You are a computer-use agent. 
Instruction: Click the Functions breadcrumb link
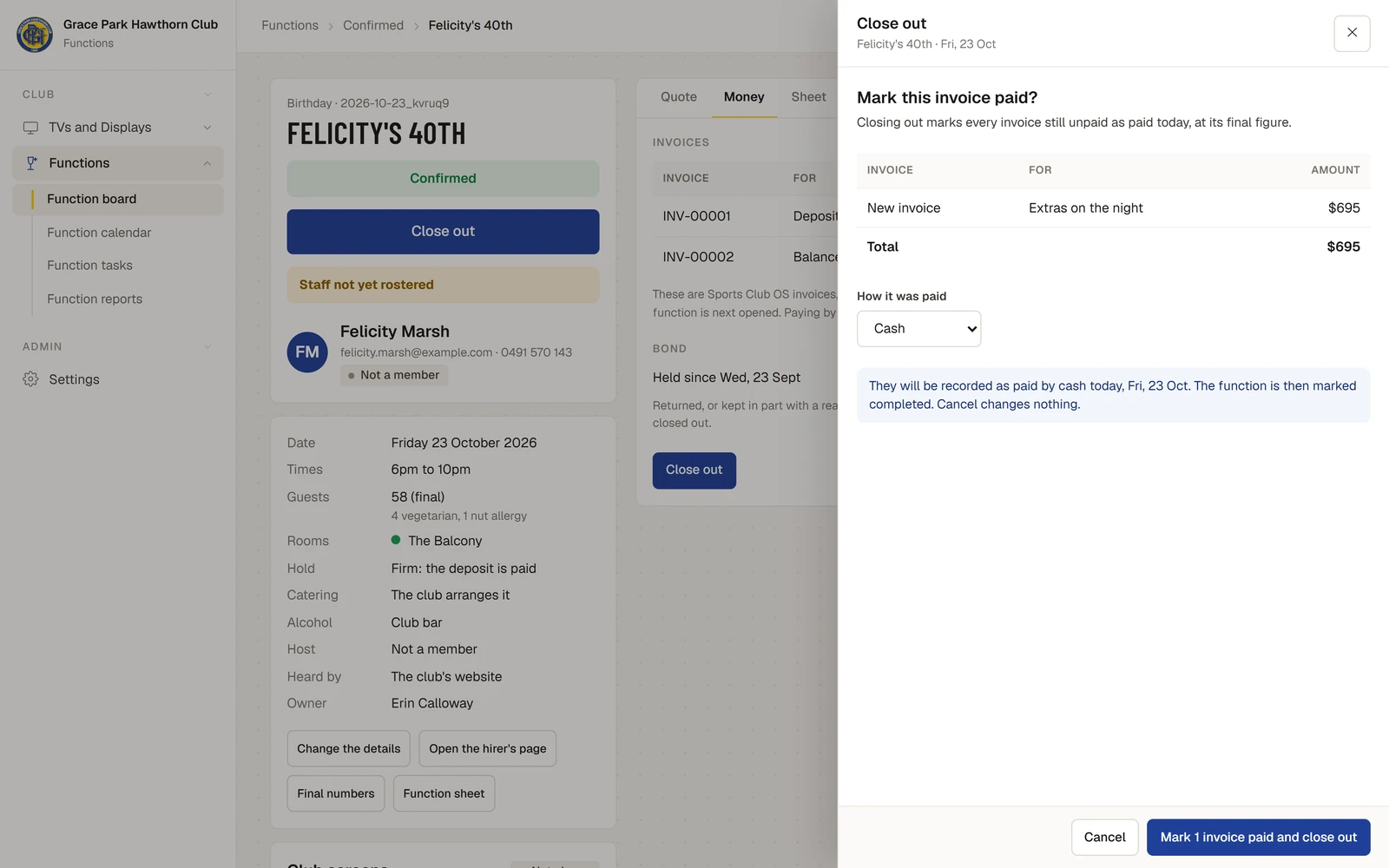coord(290,25)
